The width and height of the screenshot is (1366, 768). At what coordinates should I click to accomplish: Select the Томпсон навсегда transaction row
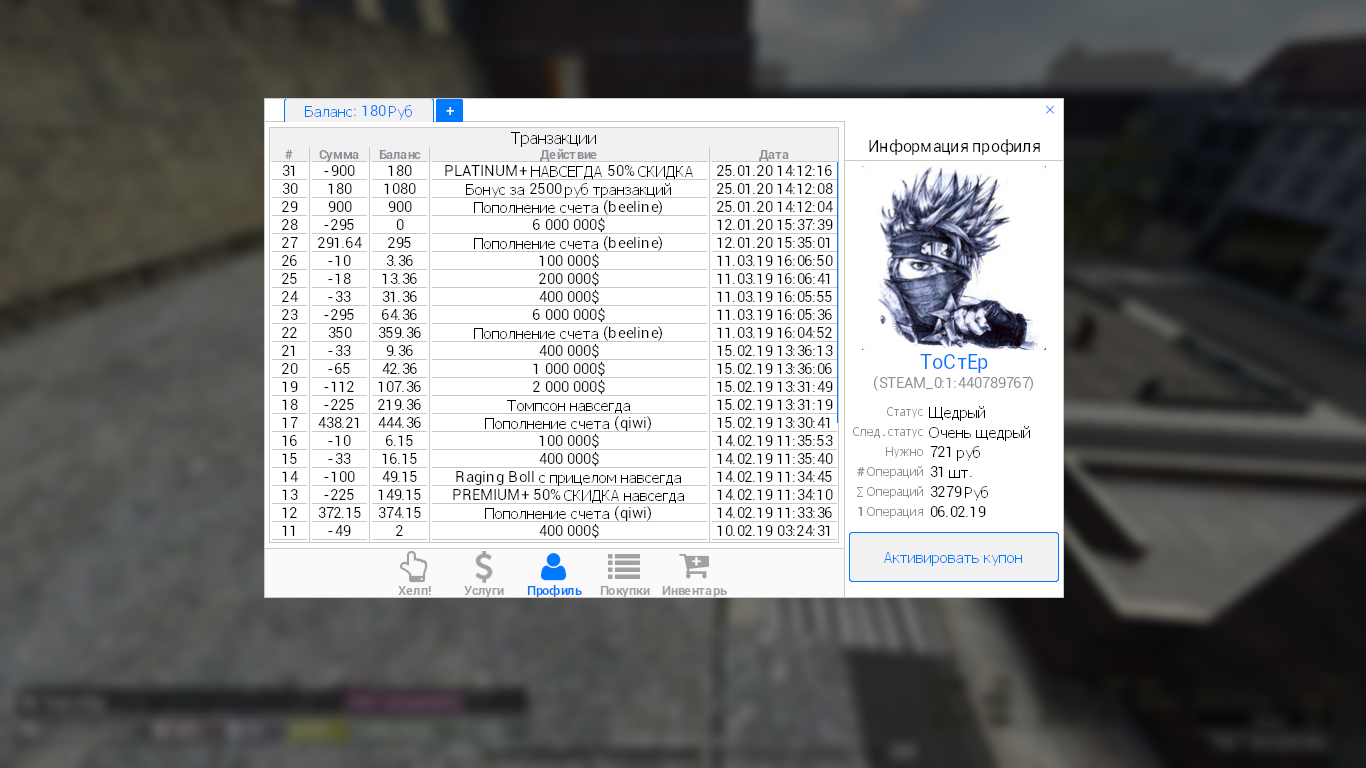coord(568,405)
